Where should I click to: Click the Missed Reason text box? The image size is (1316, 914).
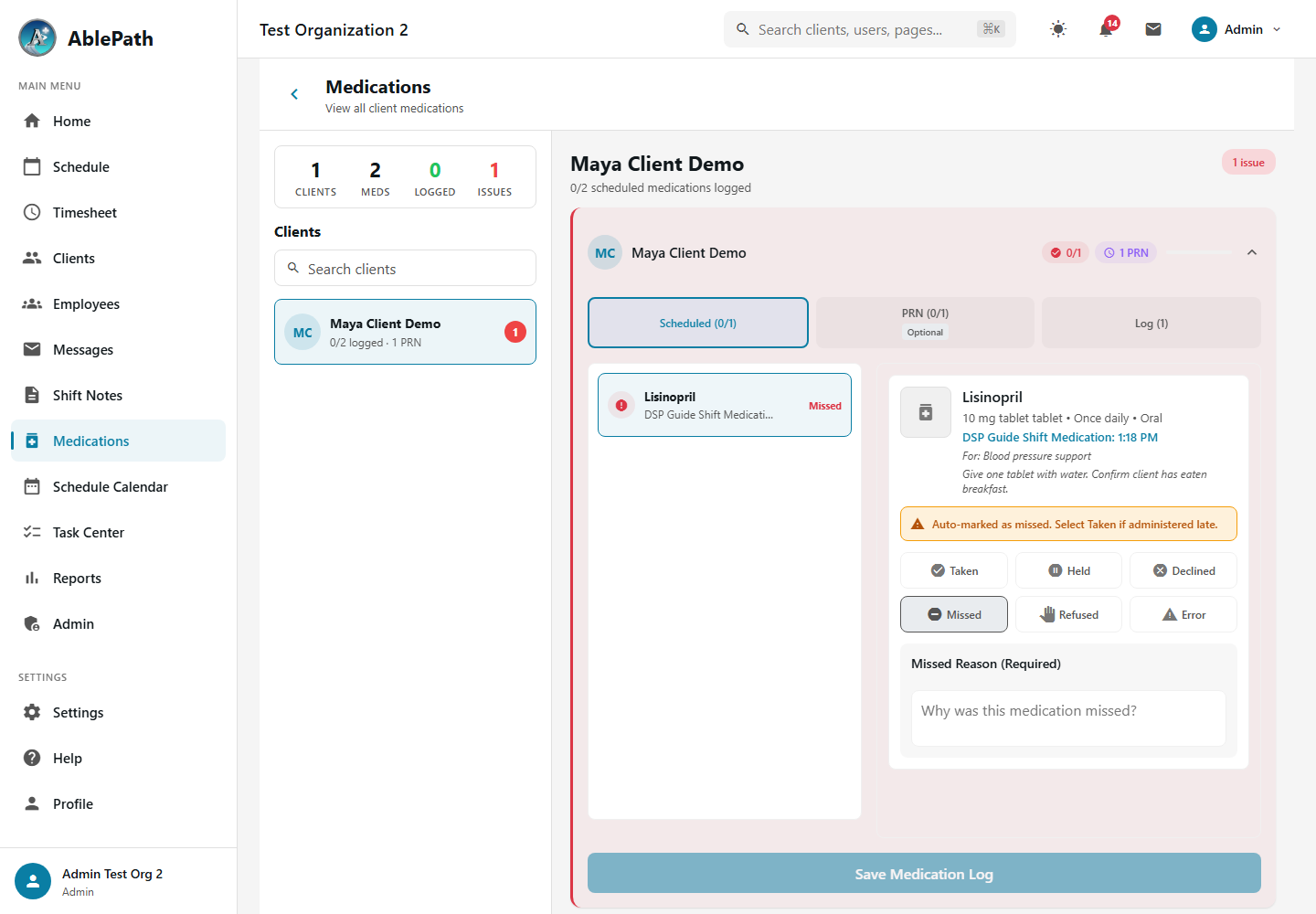[x=1068, y=718]
